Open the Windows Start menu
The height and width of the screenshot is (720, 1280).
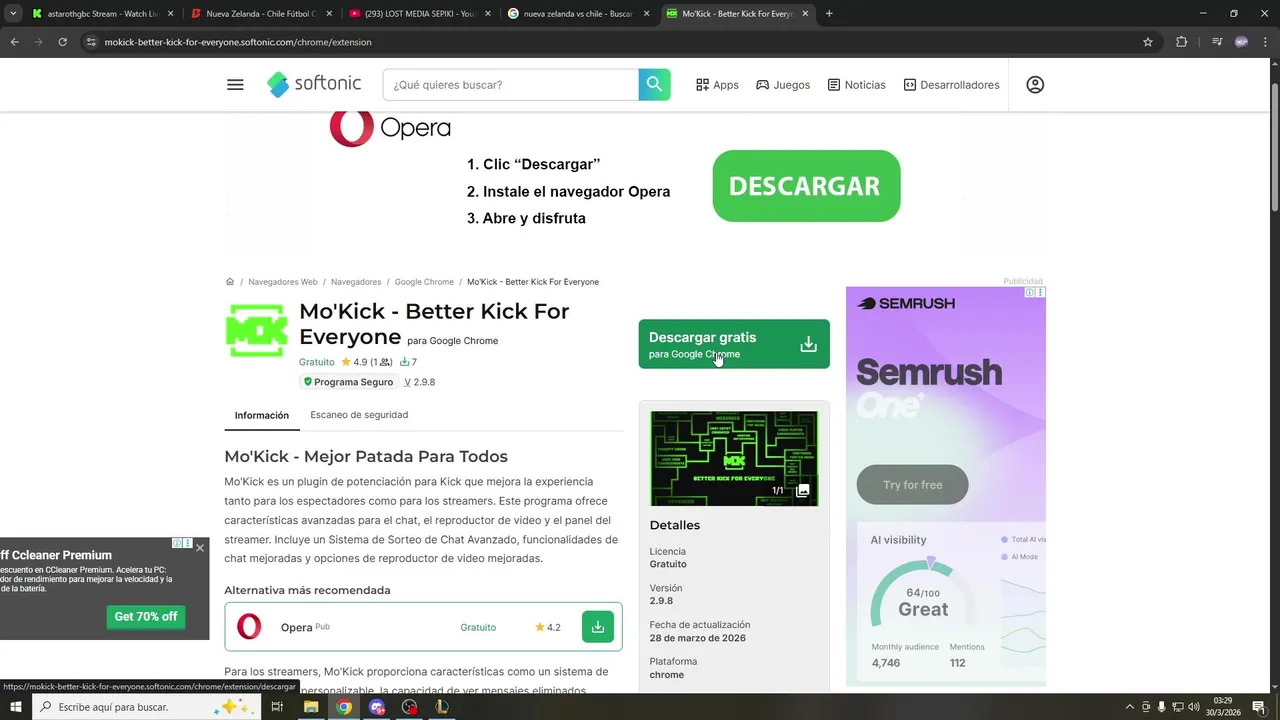15,707
